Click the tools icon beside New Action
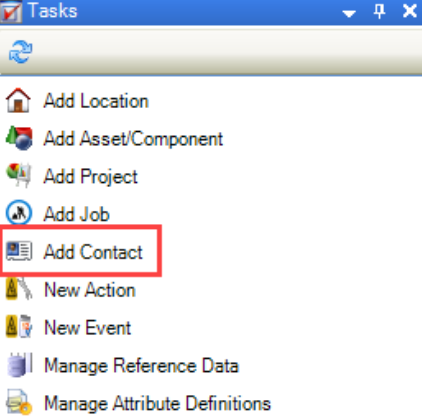 tap(19, 289)
